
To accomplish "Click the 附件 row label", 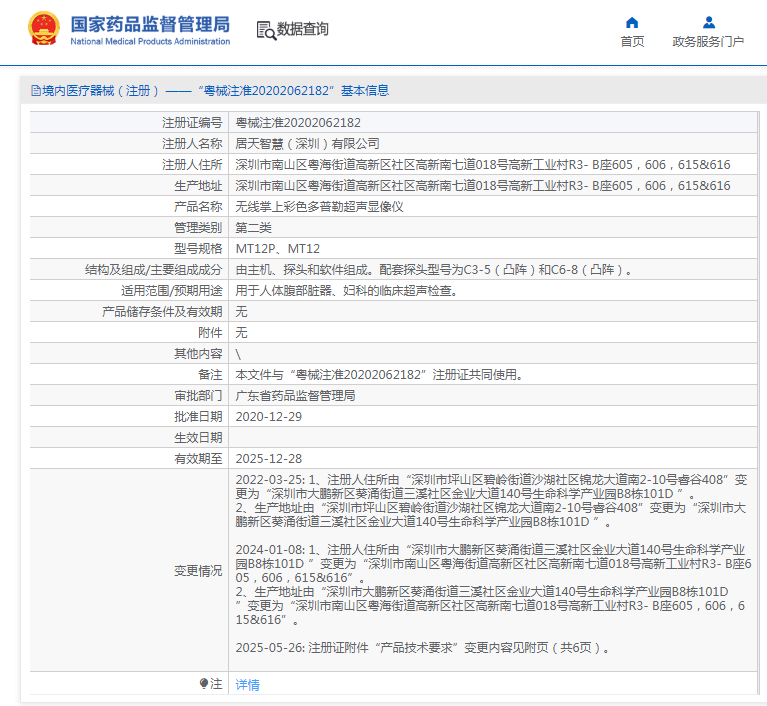I will point(210,333).
